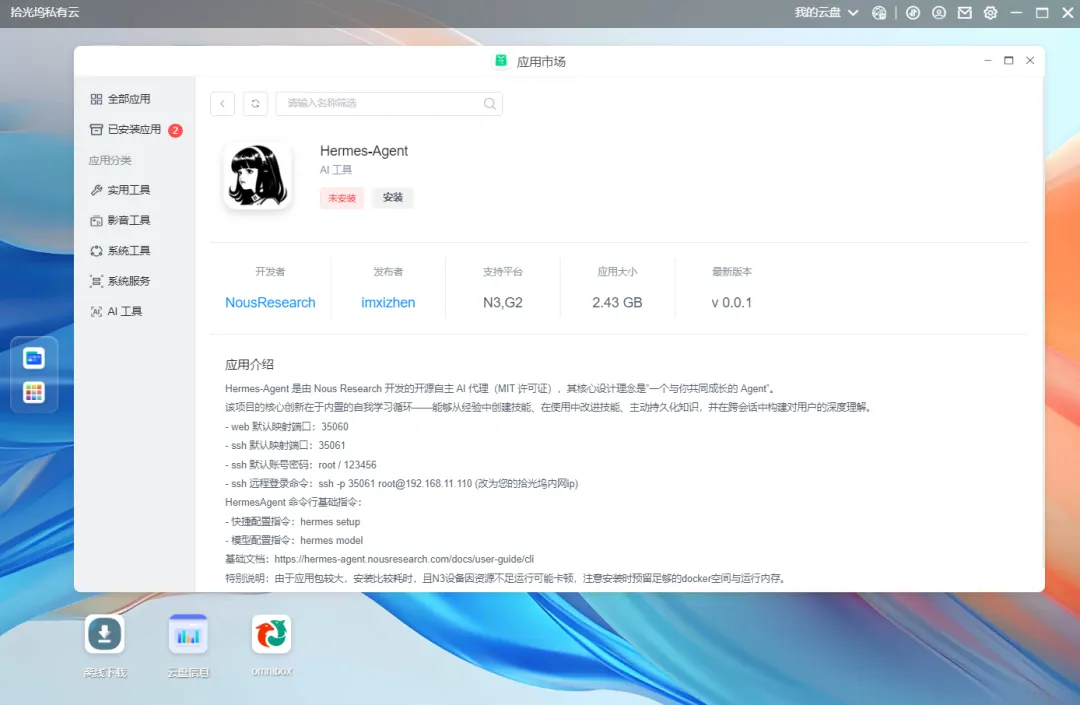This screenshot has height=705, width=1080.
Task: Click the Hermes-Agent app icon
Action: tap(258, 176)
